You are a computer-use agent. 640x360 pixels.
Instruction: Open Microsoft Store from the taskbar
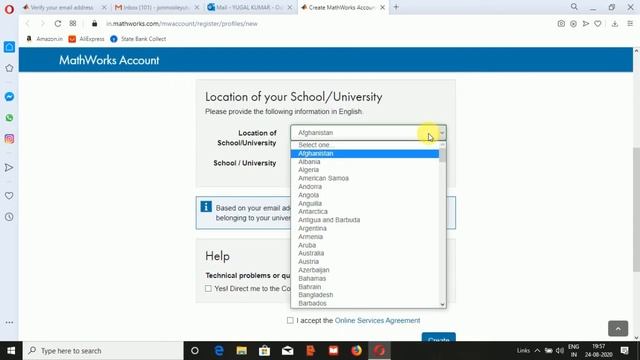click(264, 351)
